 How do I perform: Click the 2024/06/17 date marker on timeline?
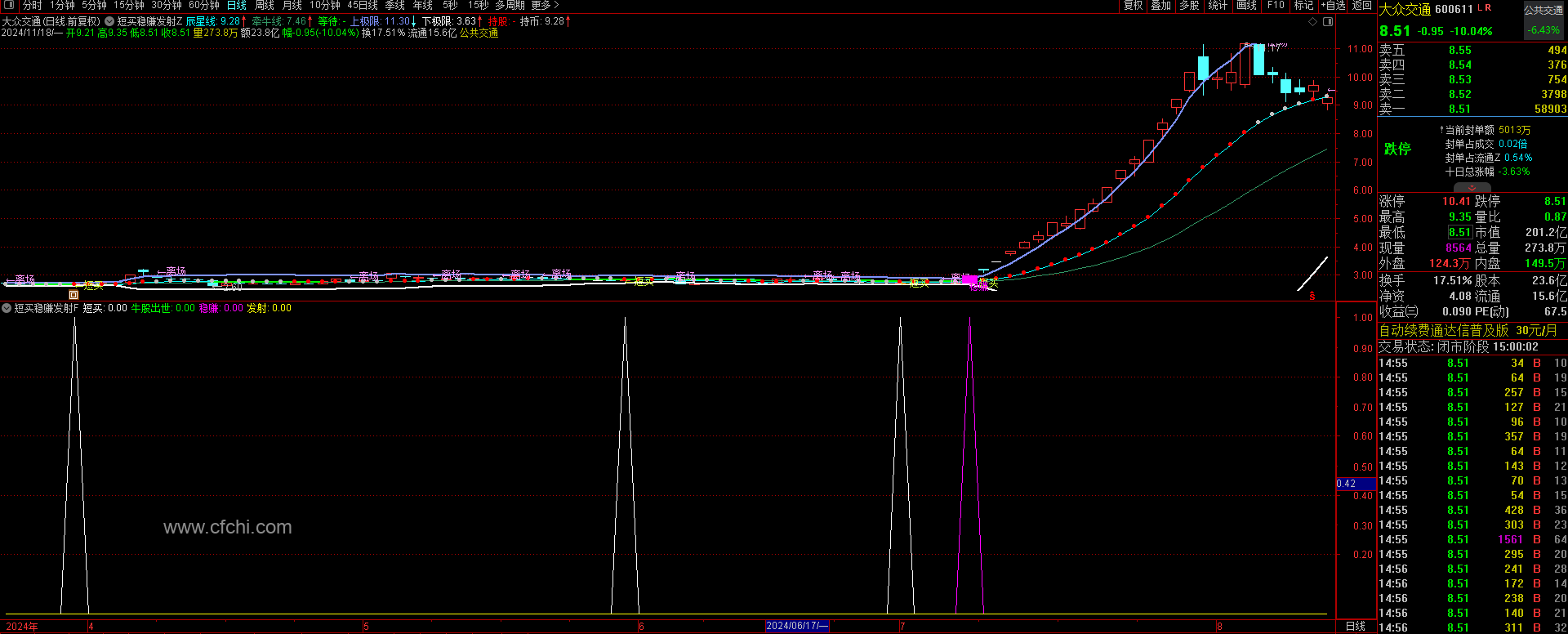tap(797, 626)
